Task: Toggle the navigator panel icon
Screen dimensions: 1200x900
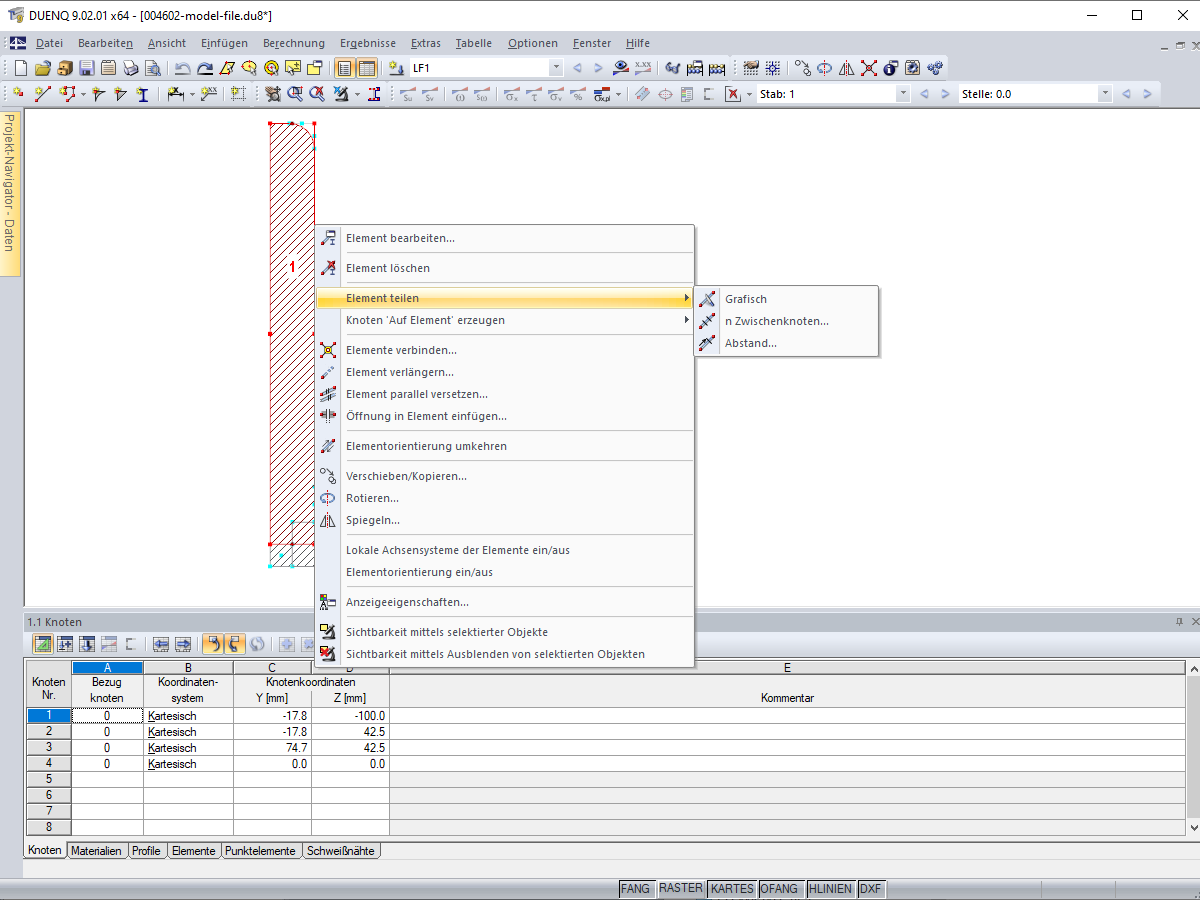Action: [x=345, y=68]
